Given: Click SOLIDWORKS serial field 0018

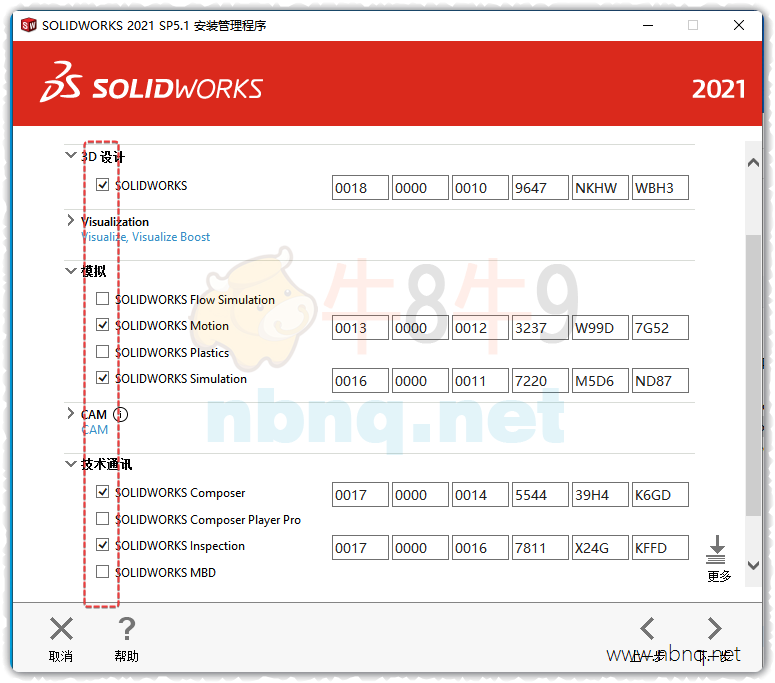Looking at the screenshot, I should [360, 188].
